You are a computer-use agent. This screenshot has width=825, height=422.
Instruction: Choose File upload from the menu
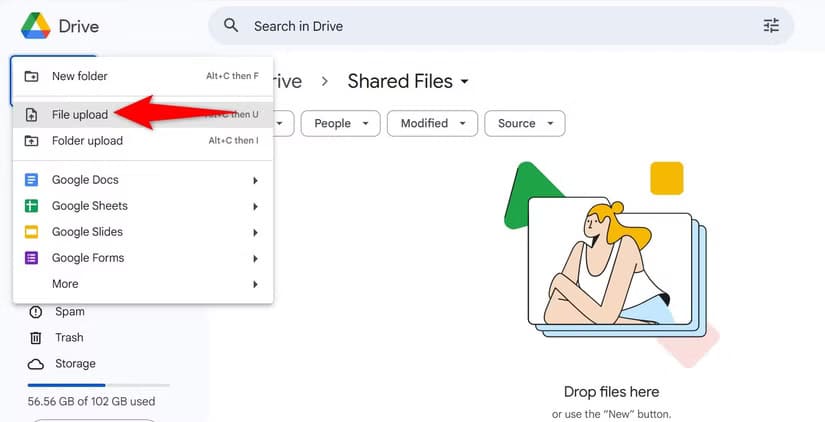point(143,115)
